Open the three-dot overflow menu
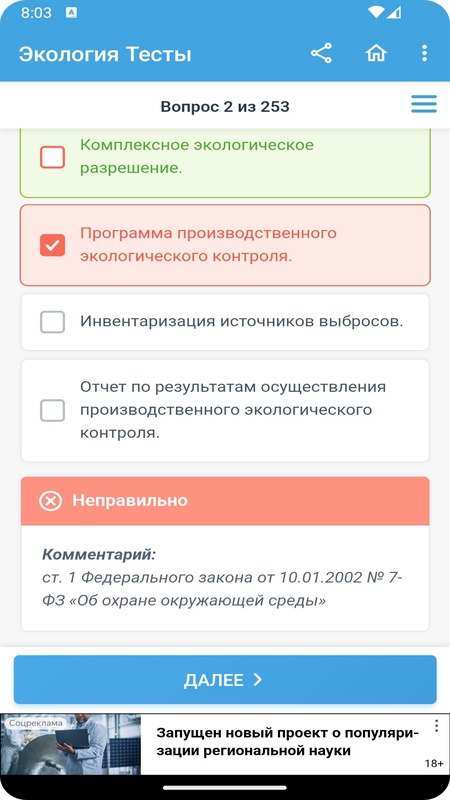This screenshot has height=800, width=450. (x=424, y=54)
